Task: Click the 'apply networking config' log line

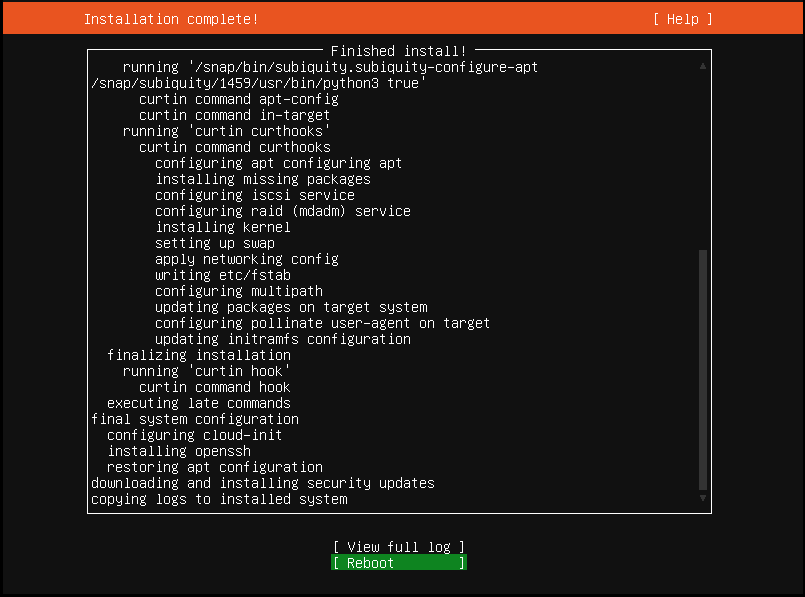Action: [245, 258]
